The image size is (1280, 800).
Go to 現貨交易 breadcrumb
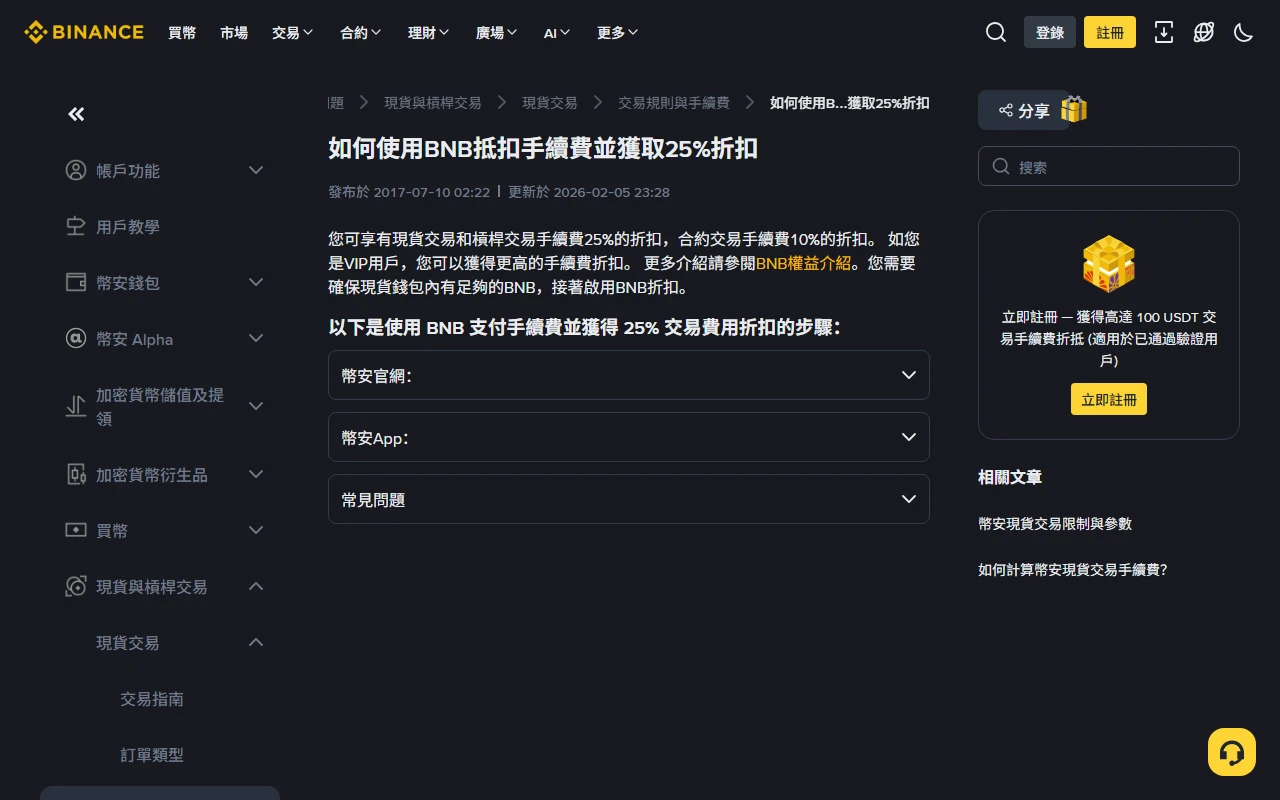(x=550, y=102)
